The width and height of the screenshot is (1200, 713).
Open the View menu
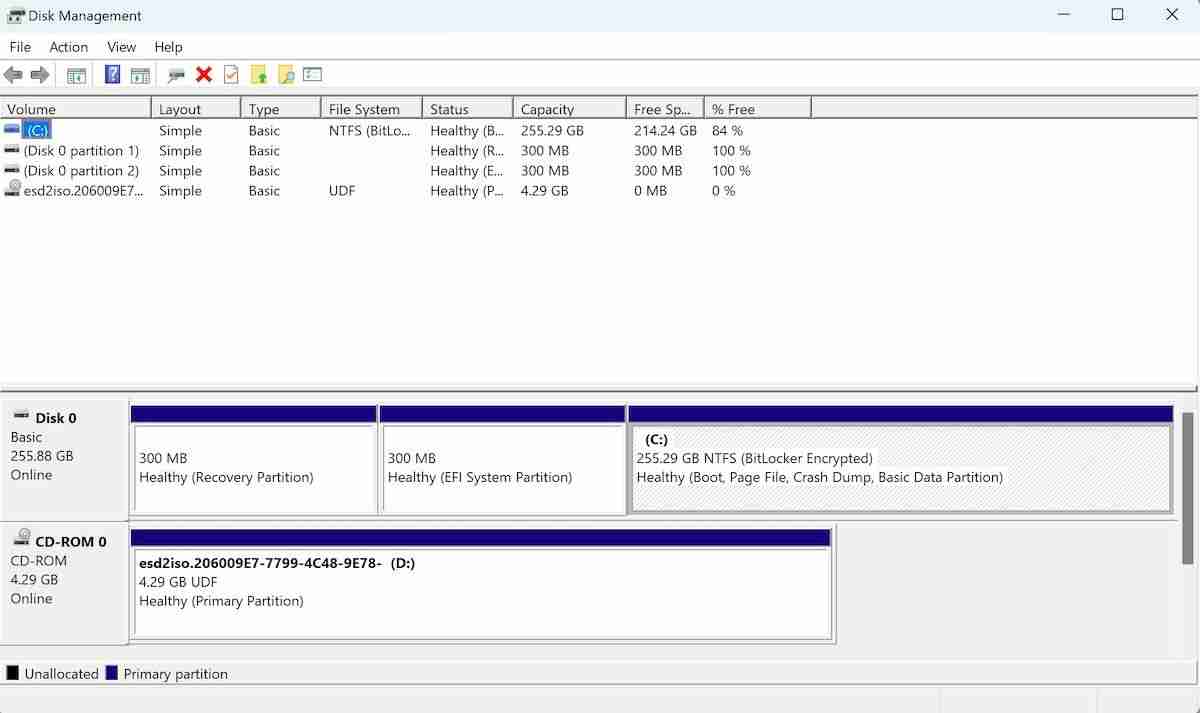121,46
